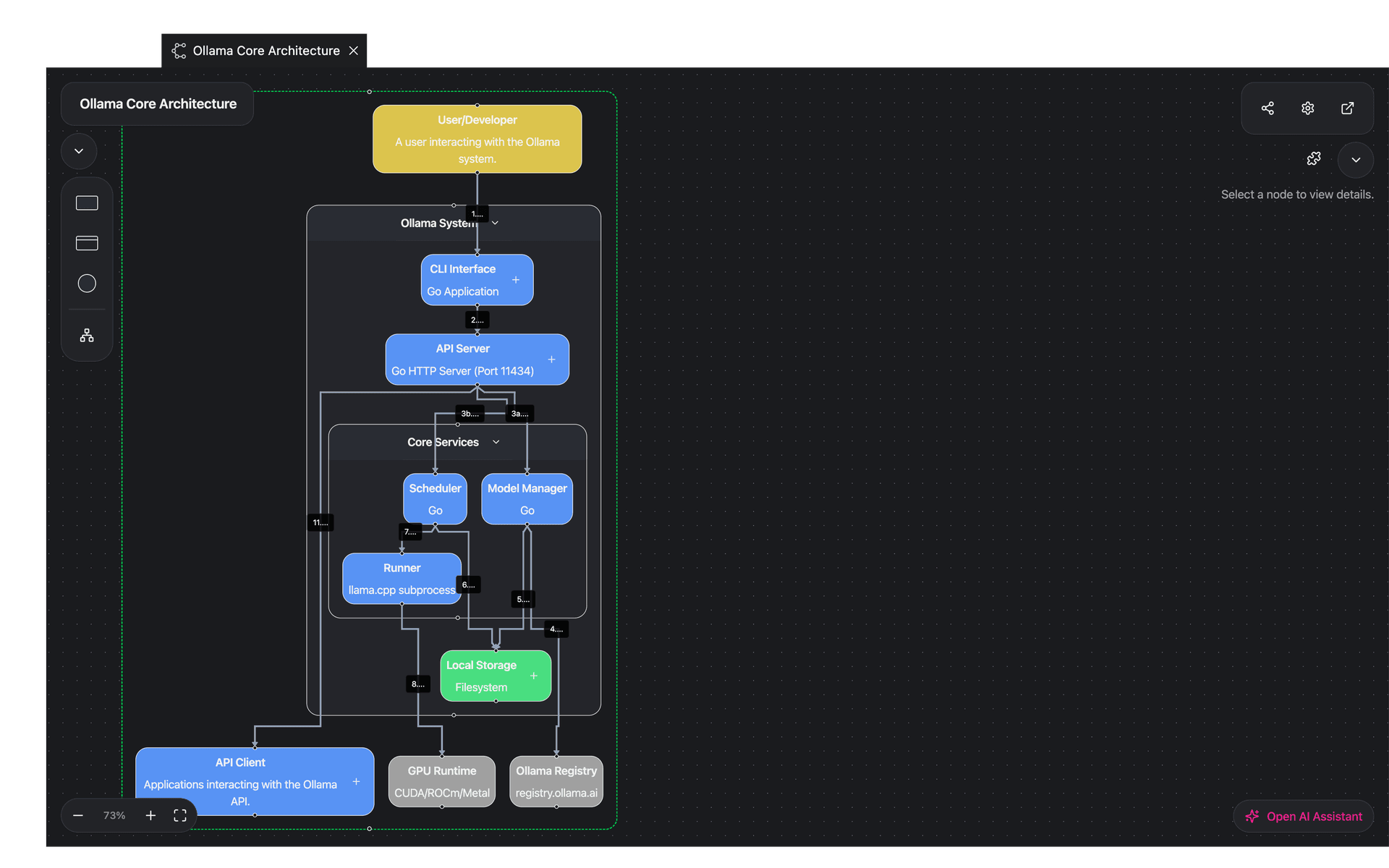Click the plugins puzzle icon
This screenshot has width=1389, height=868.
pos(1314,158)
